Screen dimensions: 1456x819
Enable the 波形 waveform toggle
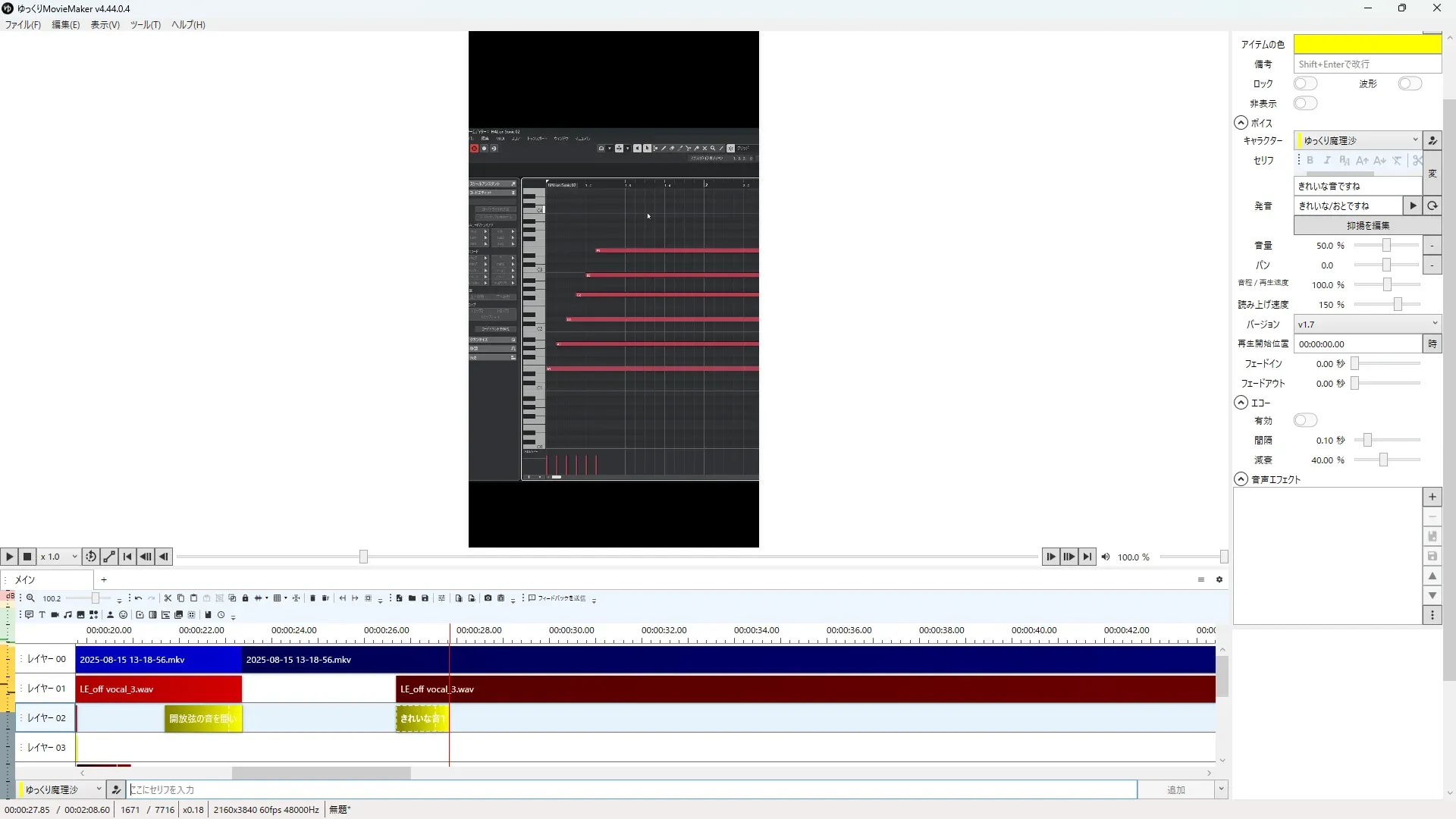click(1409, 83)
